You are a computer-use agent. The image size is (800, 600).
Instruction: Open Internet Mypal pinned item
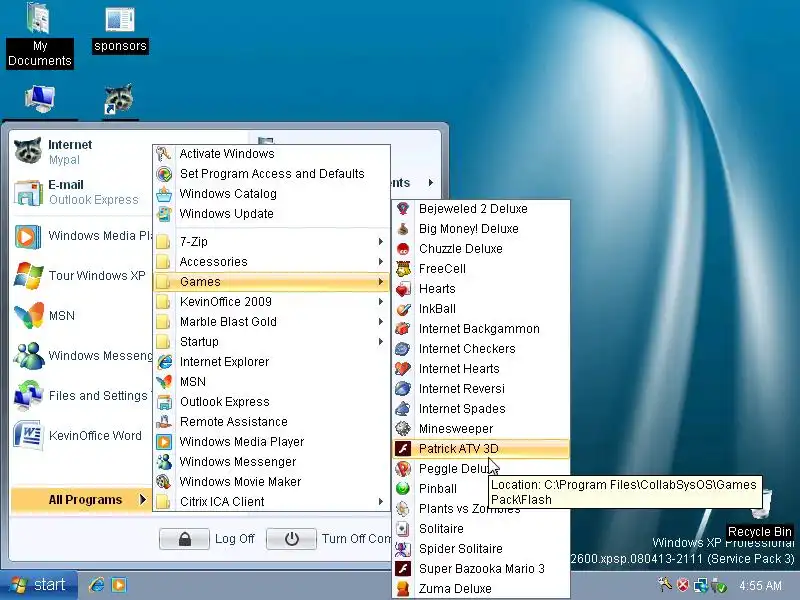(81, 152)
